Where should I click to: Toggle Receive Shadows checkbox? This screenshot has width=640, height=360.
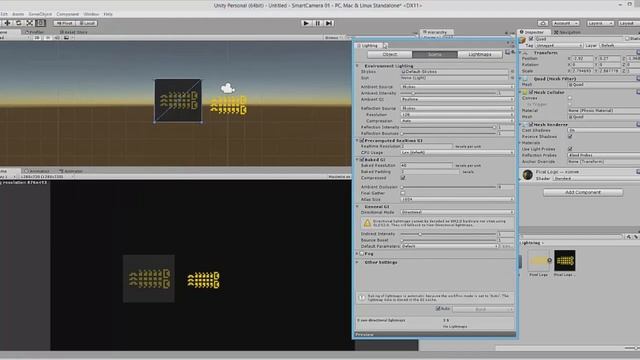[x=570, y=136]
